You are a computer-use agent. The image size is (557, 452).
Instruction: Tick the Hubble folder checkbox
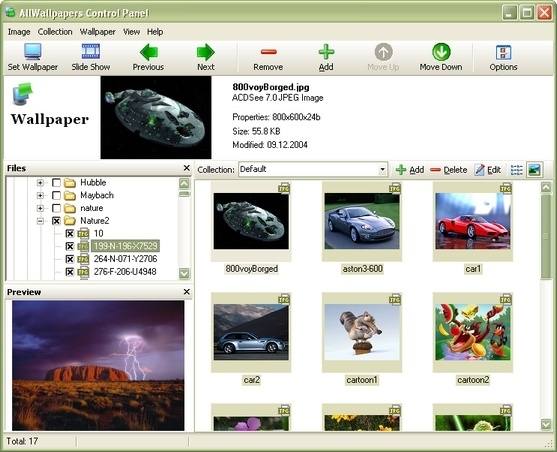click(56, 183)
